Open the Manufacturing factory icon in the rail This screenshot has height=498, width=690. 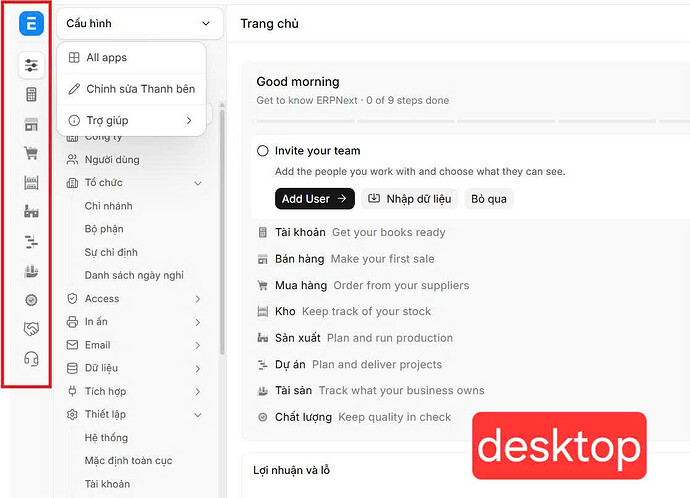click(x=31, y=211)
